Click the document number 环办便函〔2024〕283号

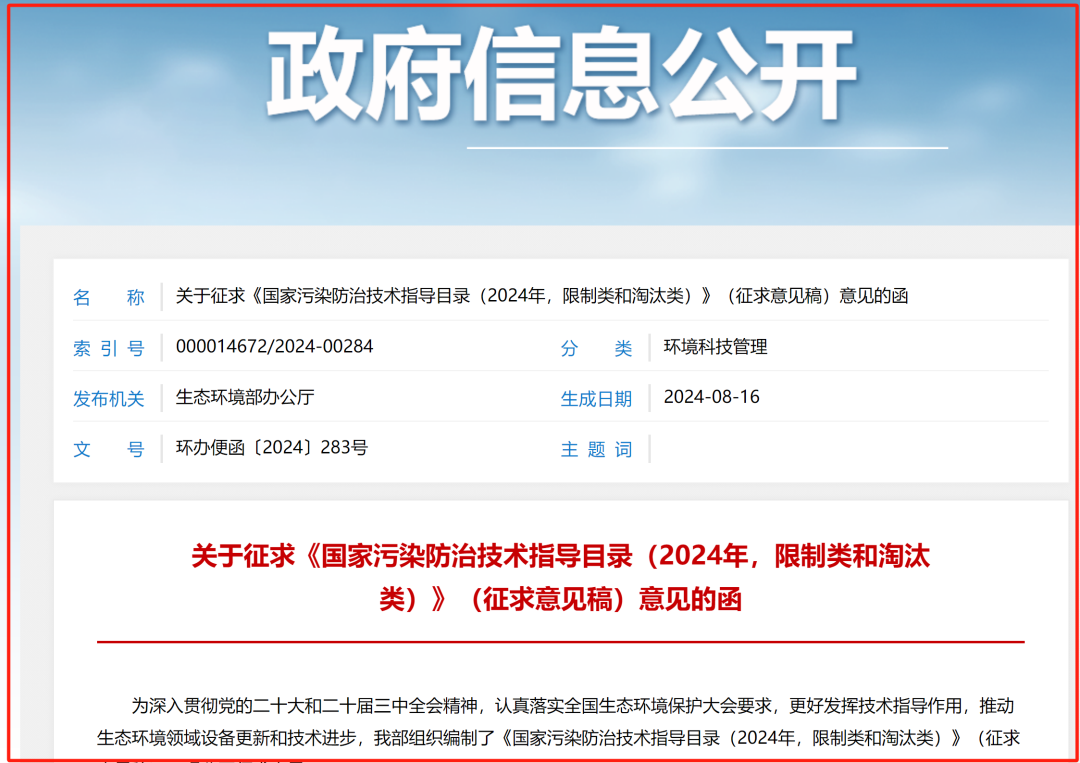click(x=271, y=449)
